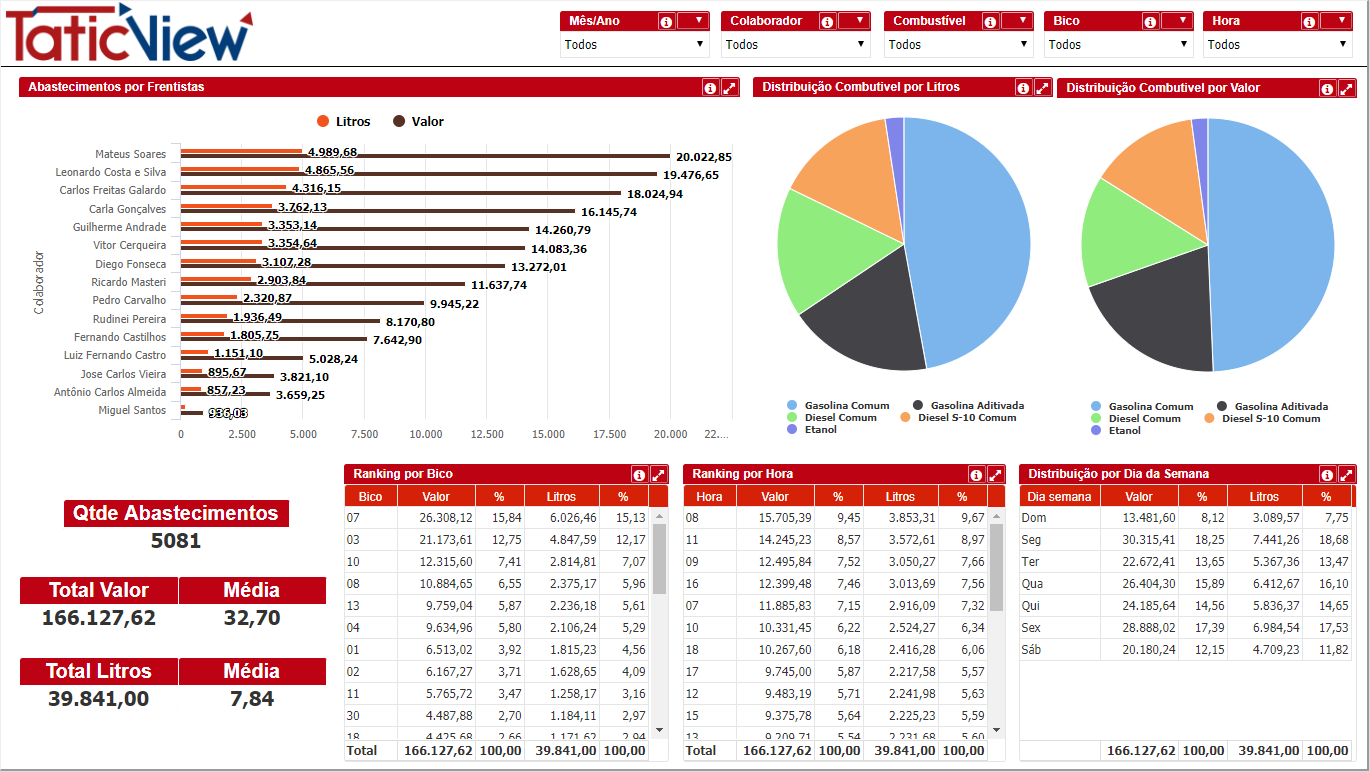Sort Ranking por Bico by Valor column

(436, 497)
